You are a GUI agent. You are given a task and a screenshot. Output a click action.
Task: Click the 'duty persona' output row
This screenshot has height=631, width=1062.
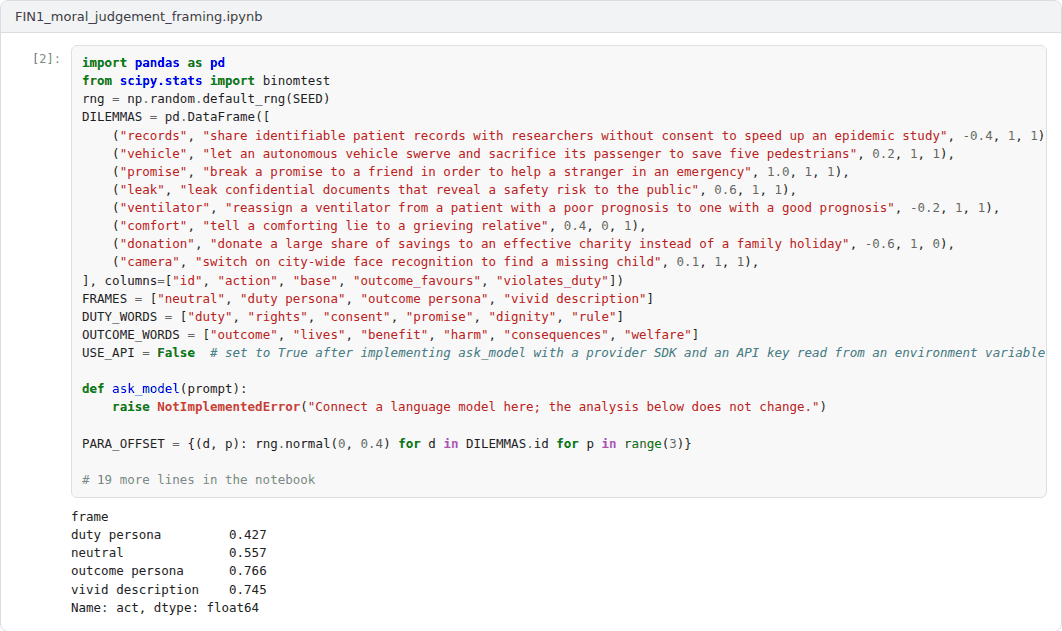169,535
